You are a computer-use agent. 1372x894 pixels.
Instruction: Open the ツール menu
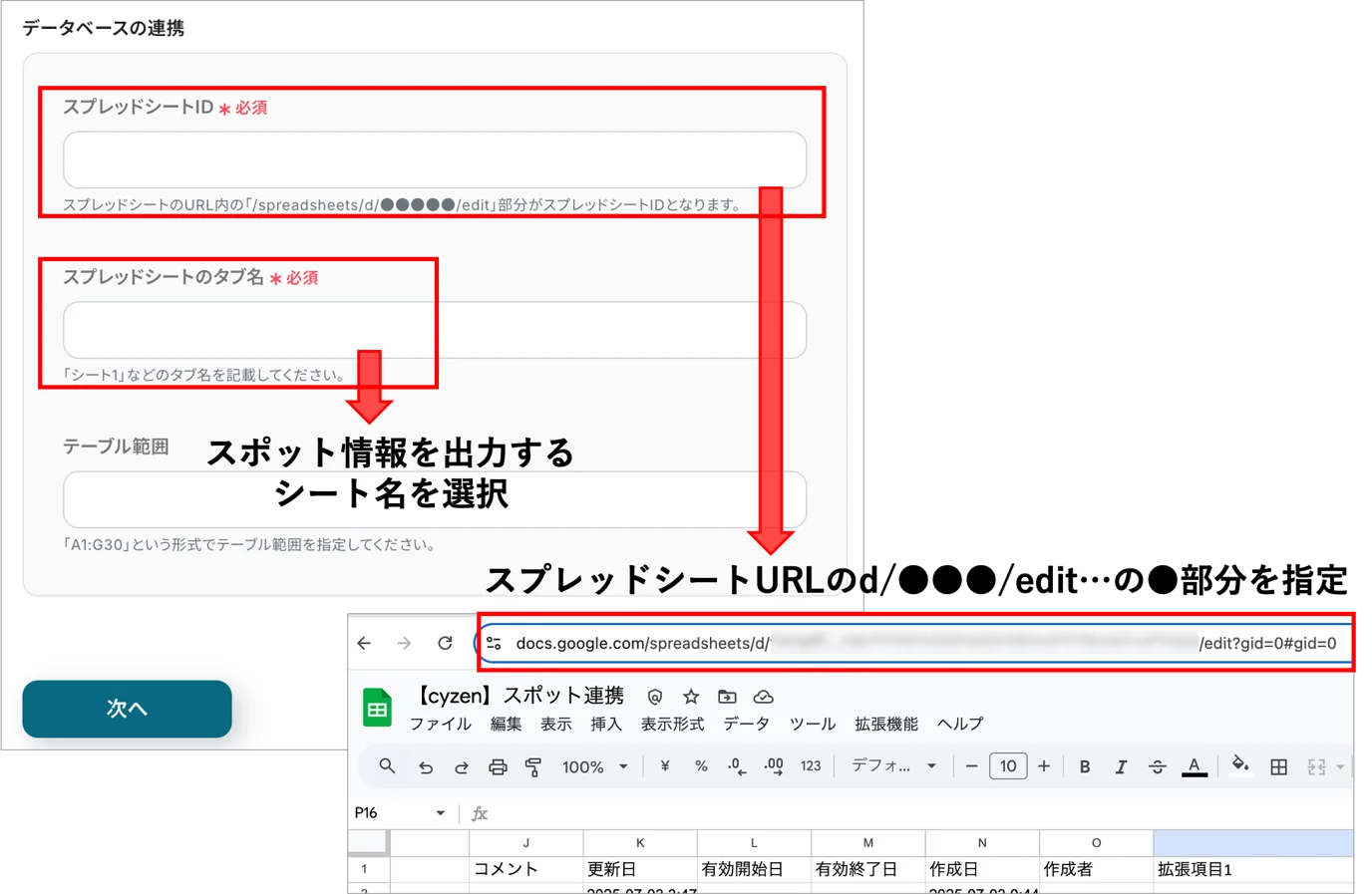[x=813, y=724]
